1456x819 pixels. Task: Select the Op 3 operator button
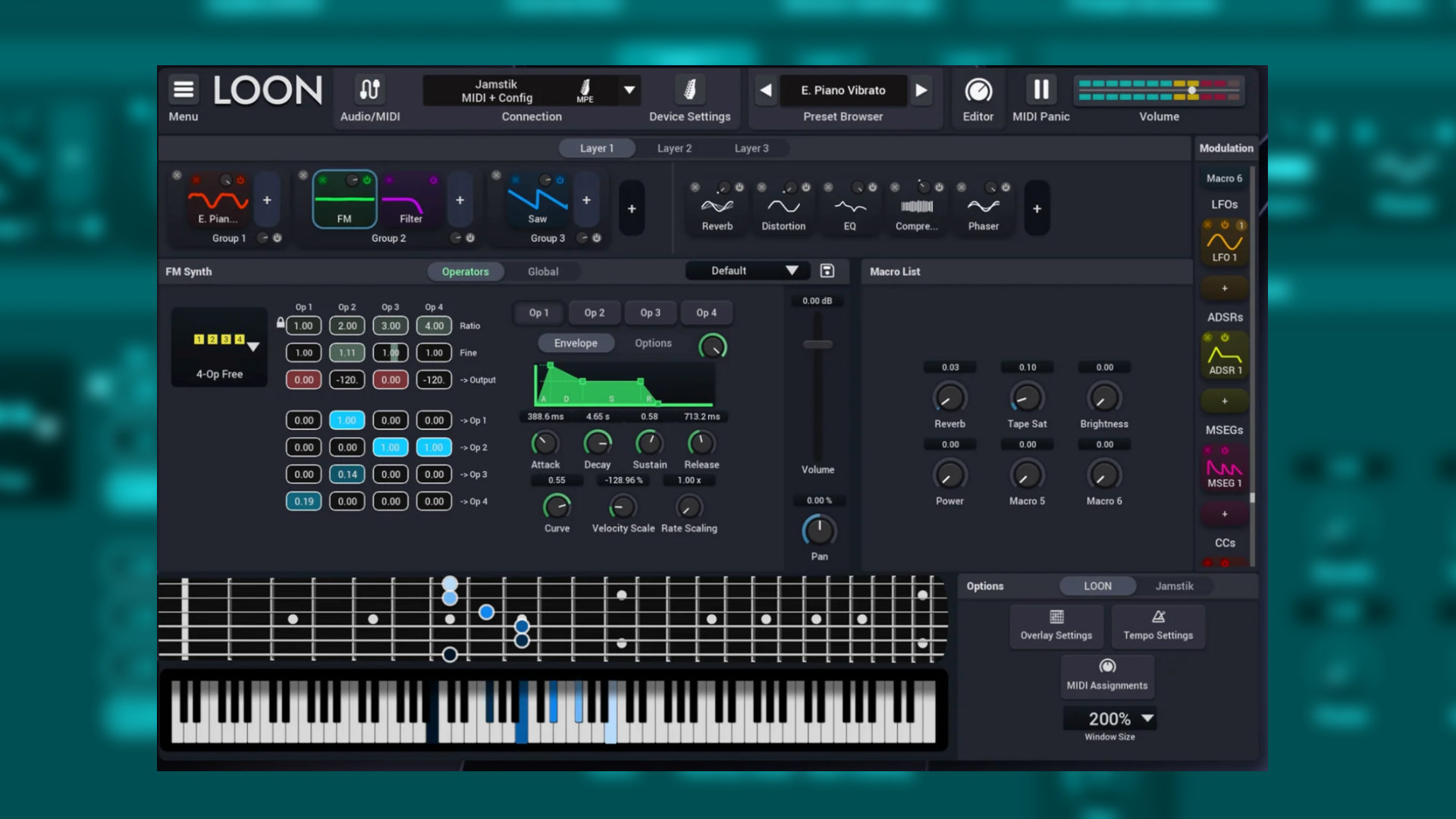(x=650, y=312)
